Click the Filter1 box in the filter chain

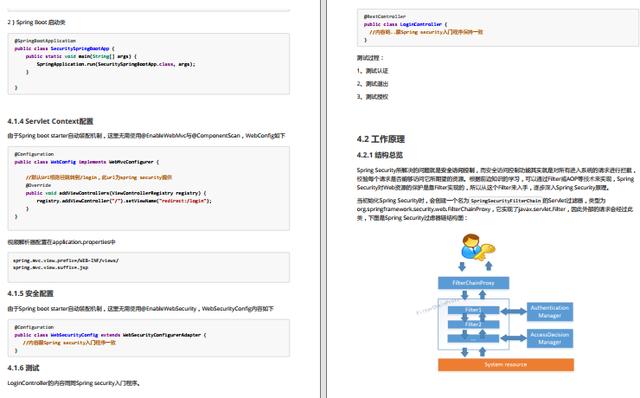pos(473,310)
